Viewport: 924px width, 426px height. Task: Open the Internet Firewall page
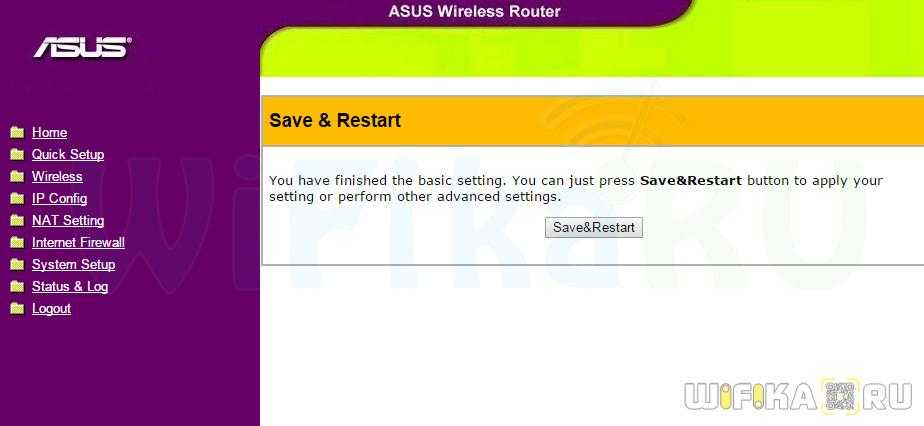(x=78, y=242)
